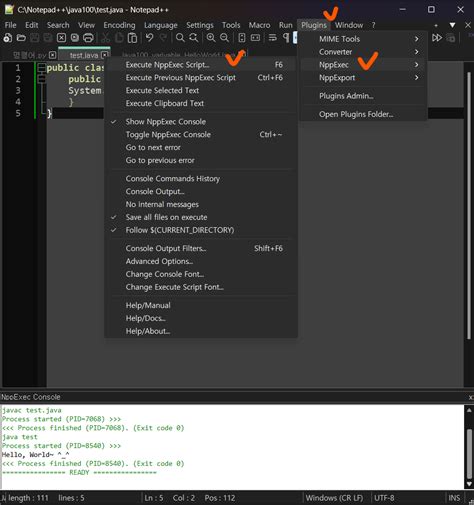Open Console Commands History
474x505 pixels.
(x=200, y=179)
